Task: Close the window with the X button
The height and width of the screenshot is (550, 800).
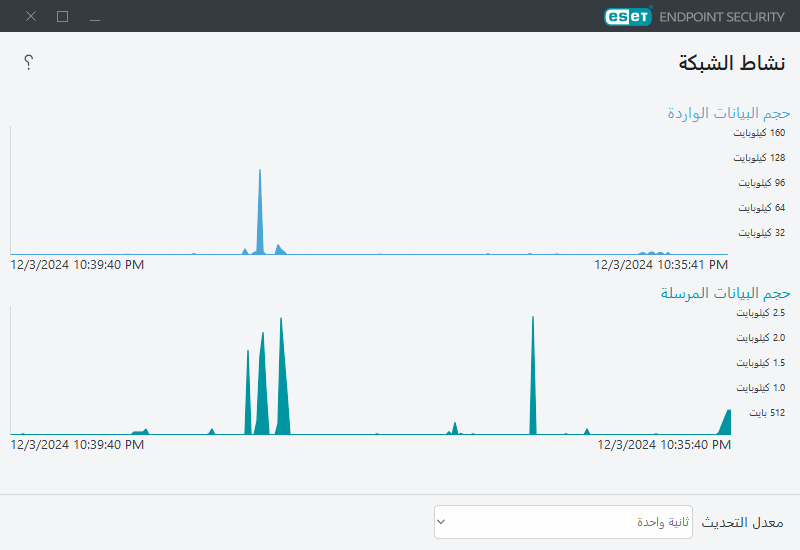Action: point(31,16)
